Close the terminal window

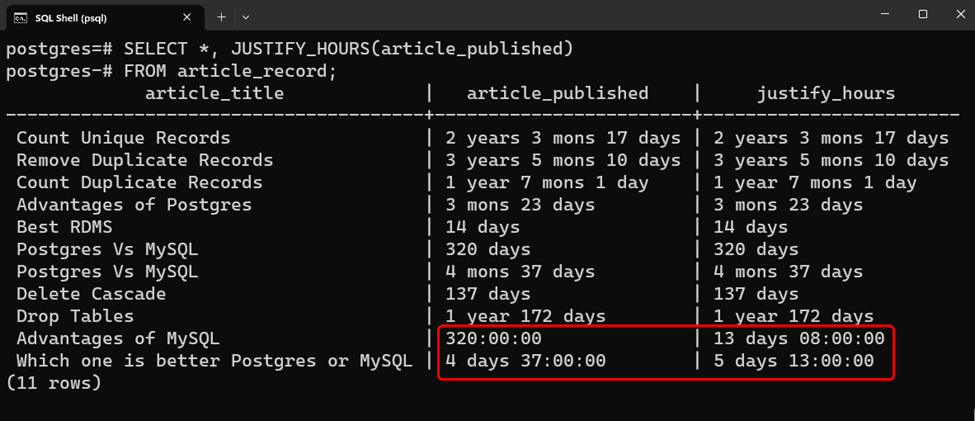point(958,14)
